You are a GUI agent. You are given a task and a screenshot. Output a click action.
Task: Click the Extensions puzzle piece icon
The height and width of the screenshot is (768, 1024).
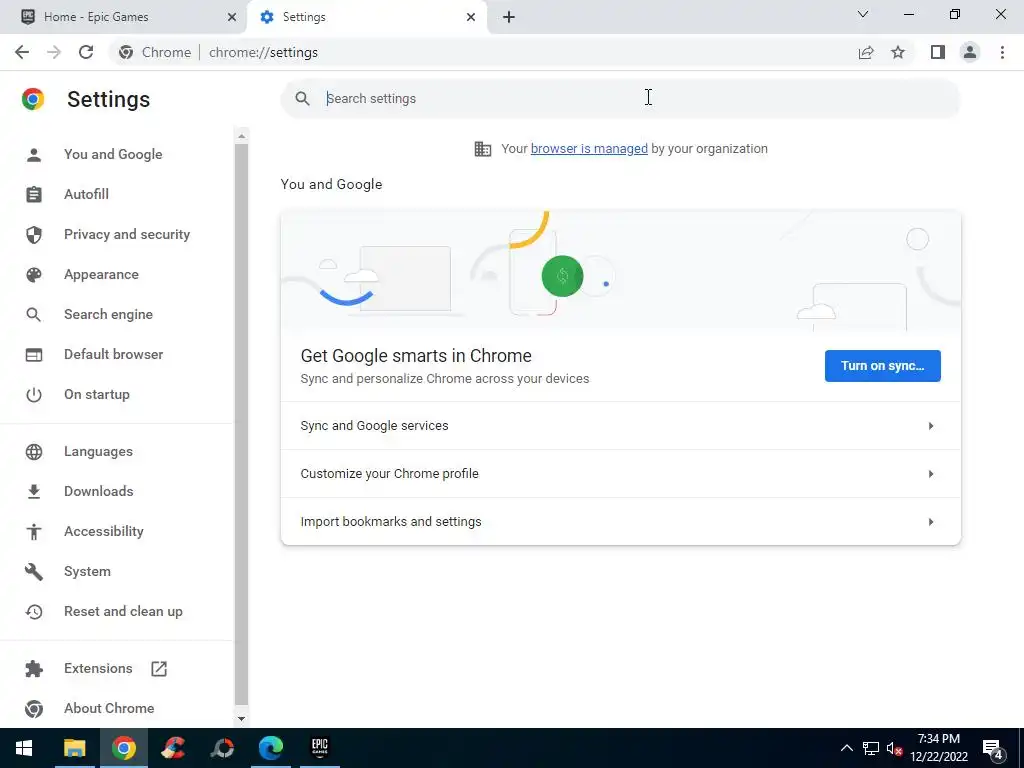coord(34,669)
